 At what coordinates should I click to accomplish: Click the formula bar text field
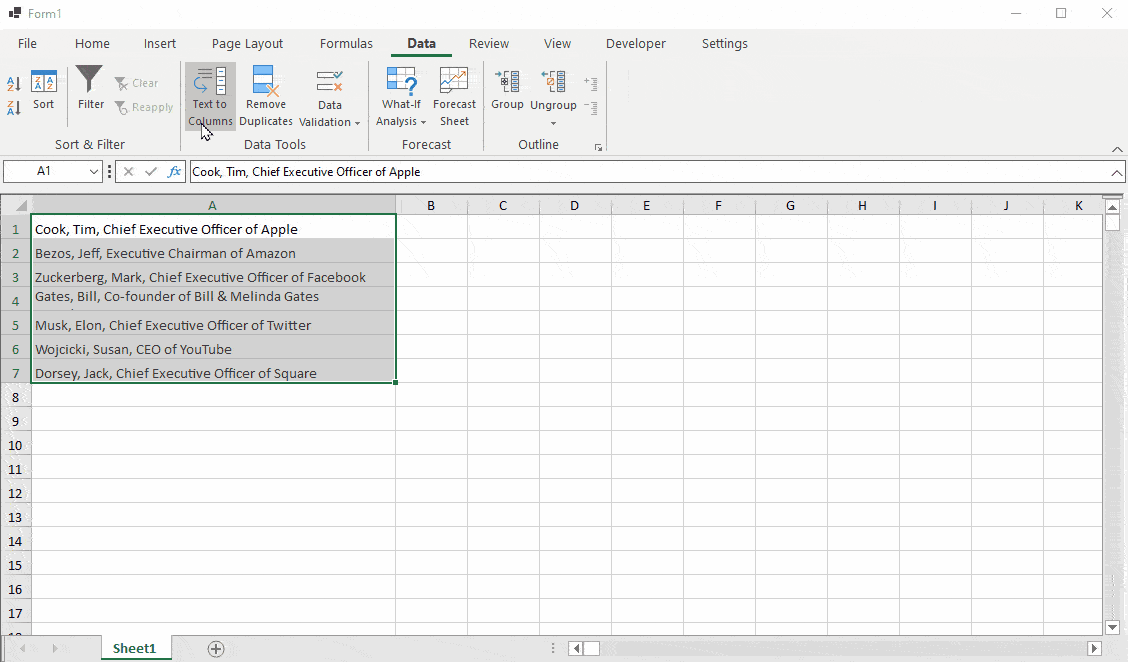click(640, 172)
